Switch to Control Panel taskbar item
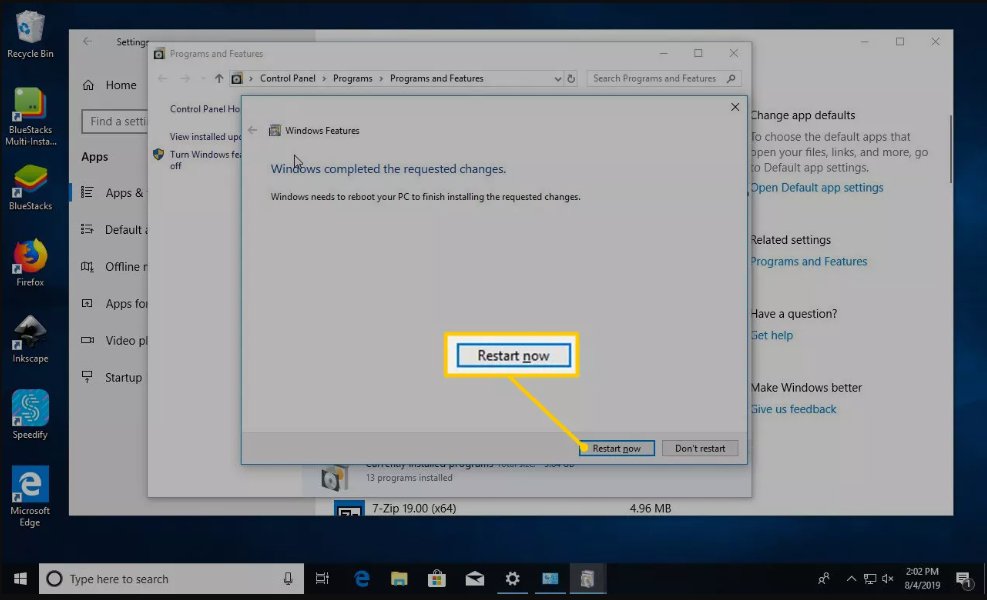 tap(550, 579)
